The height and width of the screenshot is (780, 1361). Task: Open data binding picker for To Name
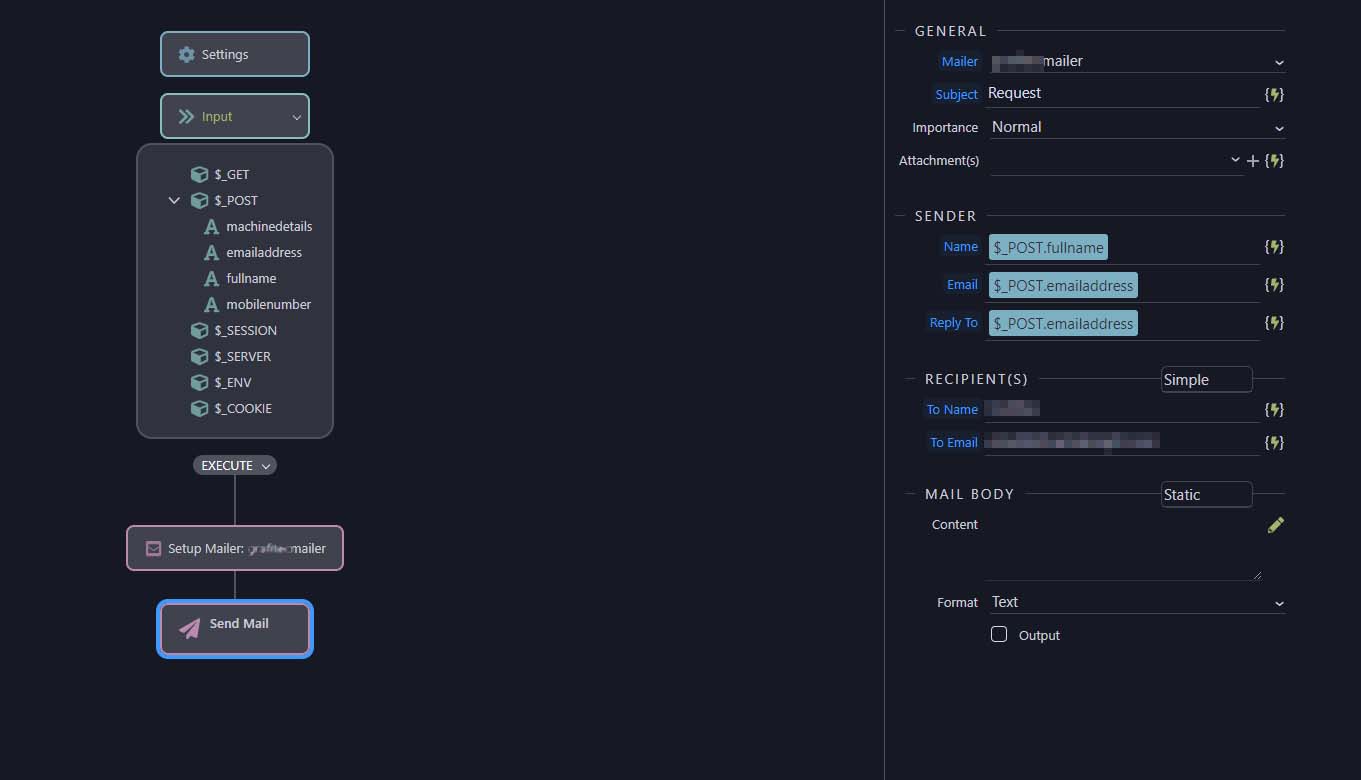(1274, 409)
